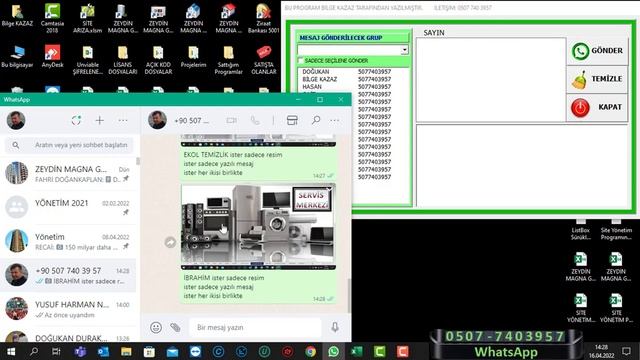Open the ListBox Sürükl... desktop file
Screen dimensions: 640x360
(581, 229)
